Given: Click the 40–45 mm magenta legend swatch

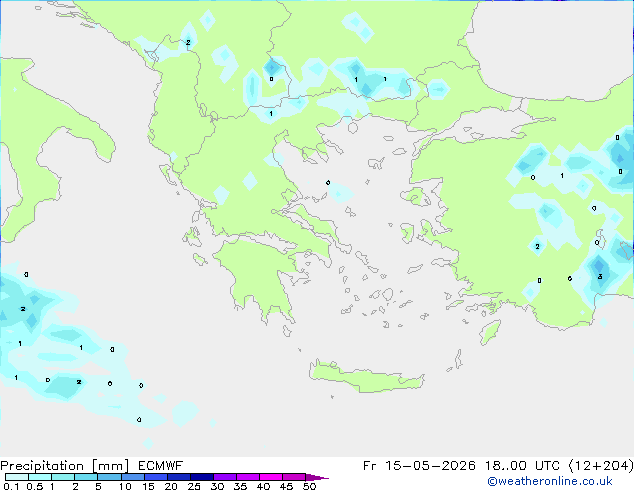Looking at the screenshot, I should 270,477.
